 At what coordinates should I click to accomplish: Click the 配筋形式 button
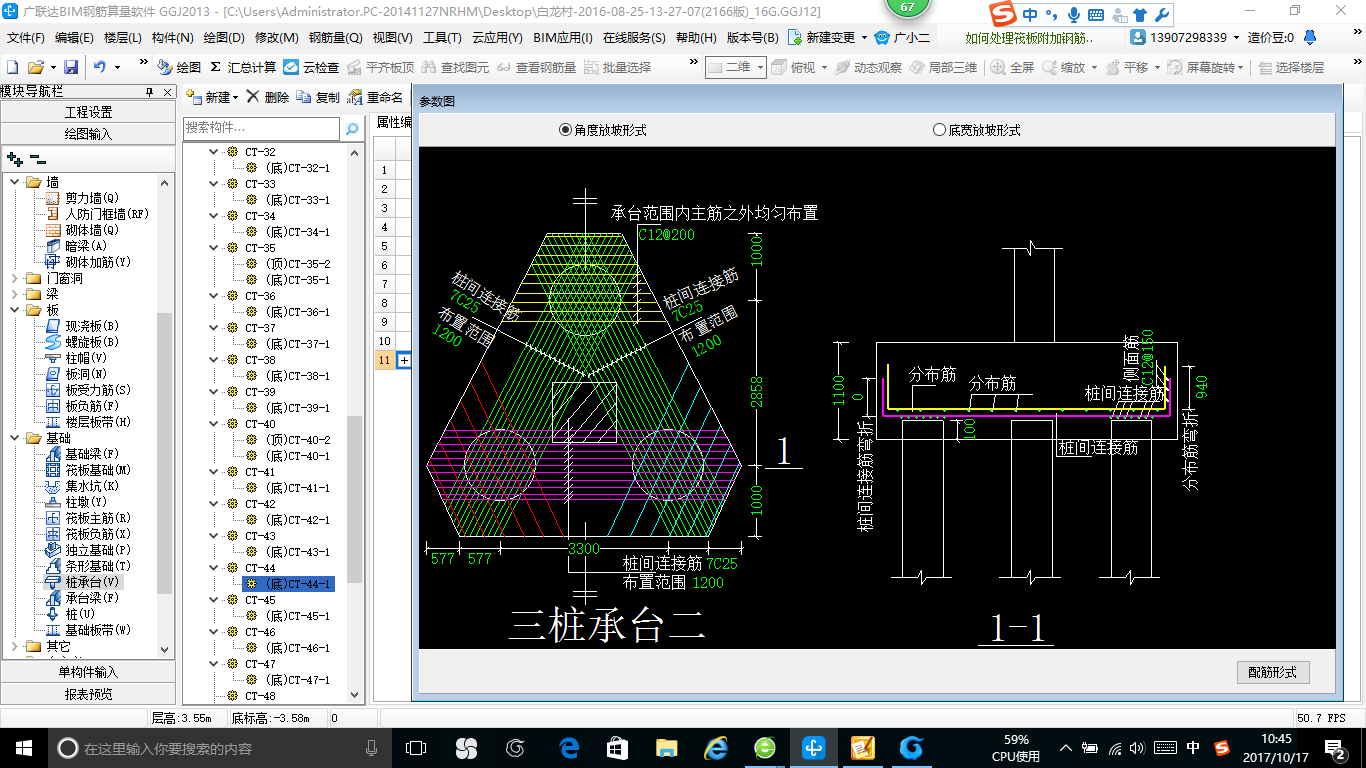[1272, 673]
